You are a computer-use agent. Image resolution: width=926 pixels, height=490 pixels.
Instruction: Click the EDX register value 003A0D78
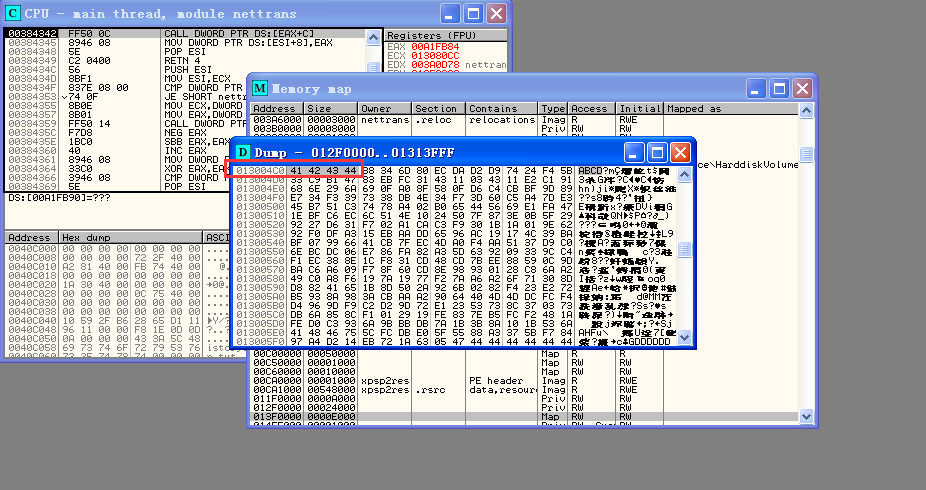click(435, 64)
